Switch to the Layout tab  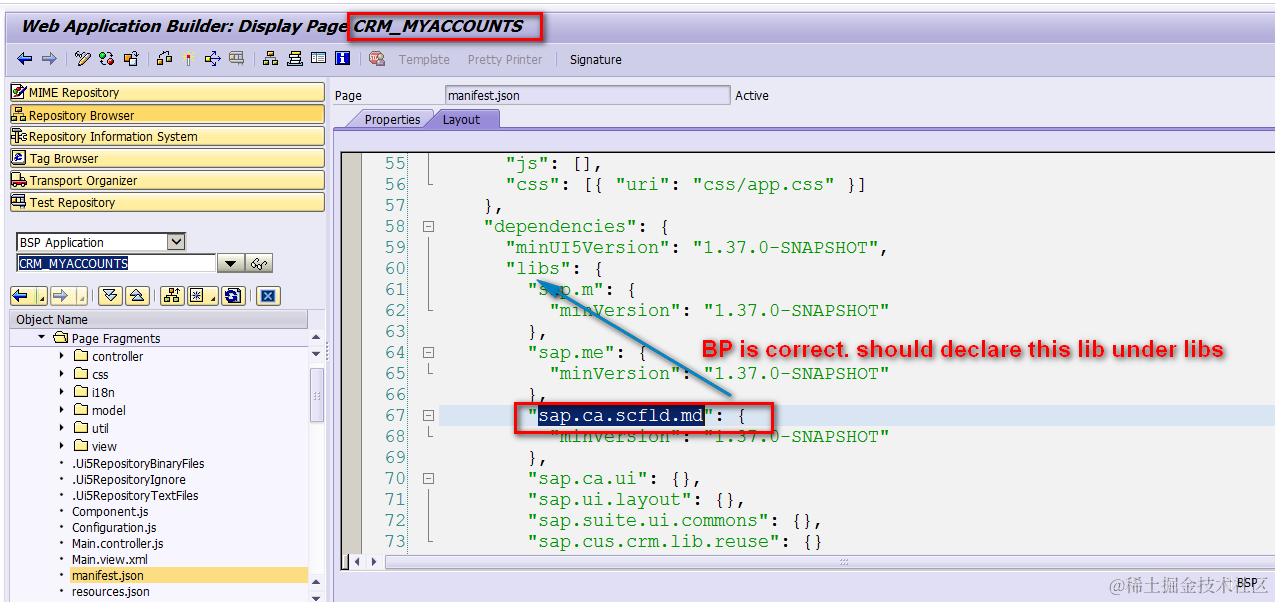coord(462,119)
